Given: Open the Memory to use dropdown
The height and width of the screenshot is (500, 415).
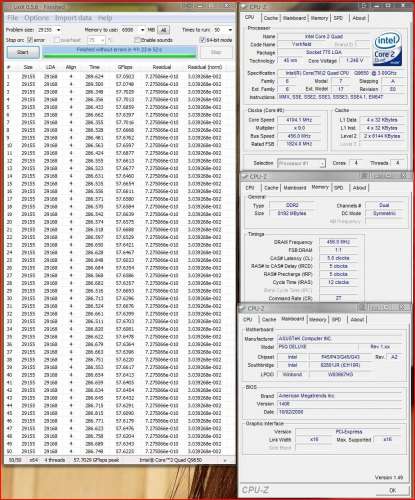Looking at the screenshot, I should pos(142,30).
